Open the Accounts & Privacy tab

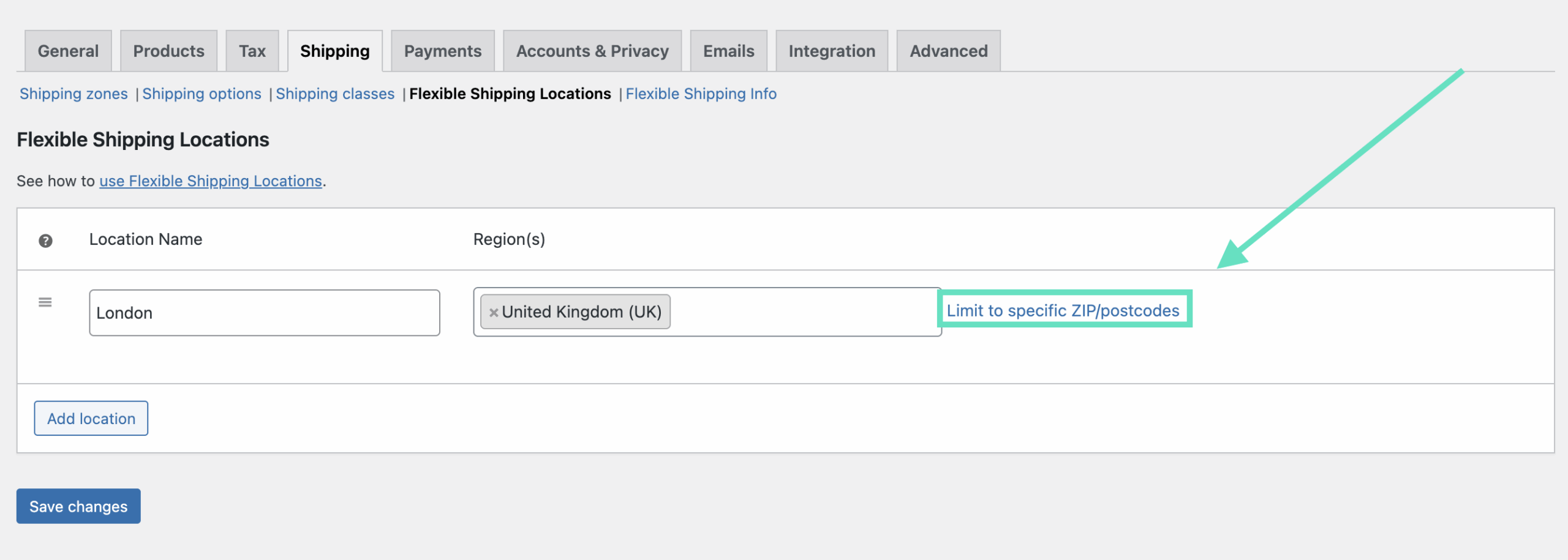pos(592,51)
